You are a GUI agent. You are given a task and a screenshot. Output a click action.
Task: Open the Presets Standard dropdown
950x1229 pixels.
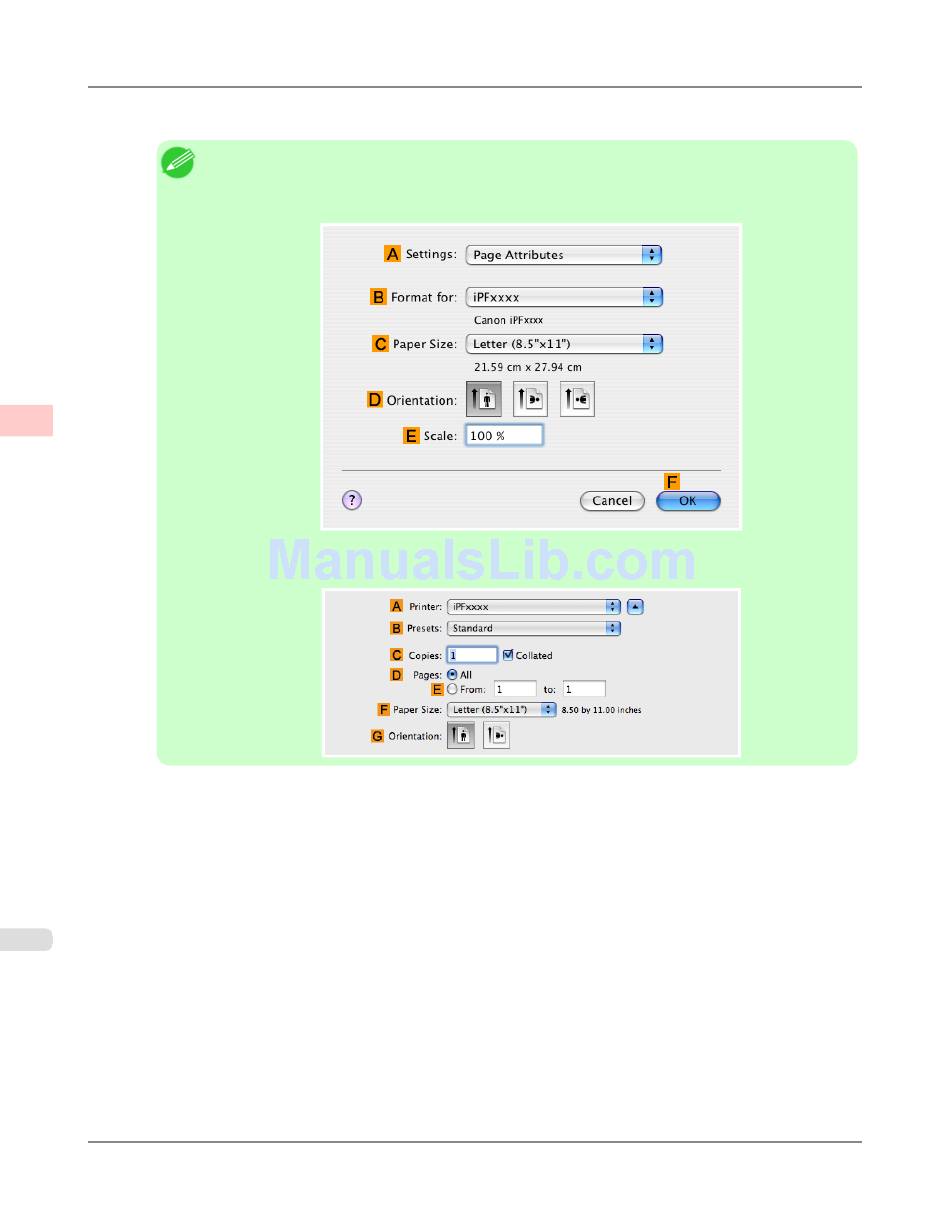(x=534, y=628)
